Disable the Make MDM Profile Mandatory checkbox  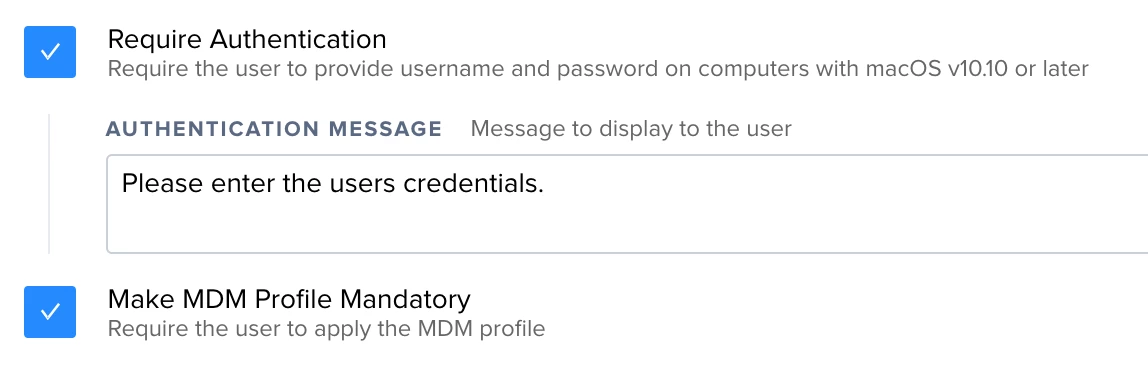(x=50, y=312)
